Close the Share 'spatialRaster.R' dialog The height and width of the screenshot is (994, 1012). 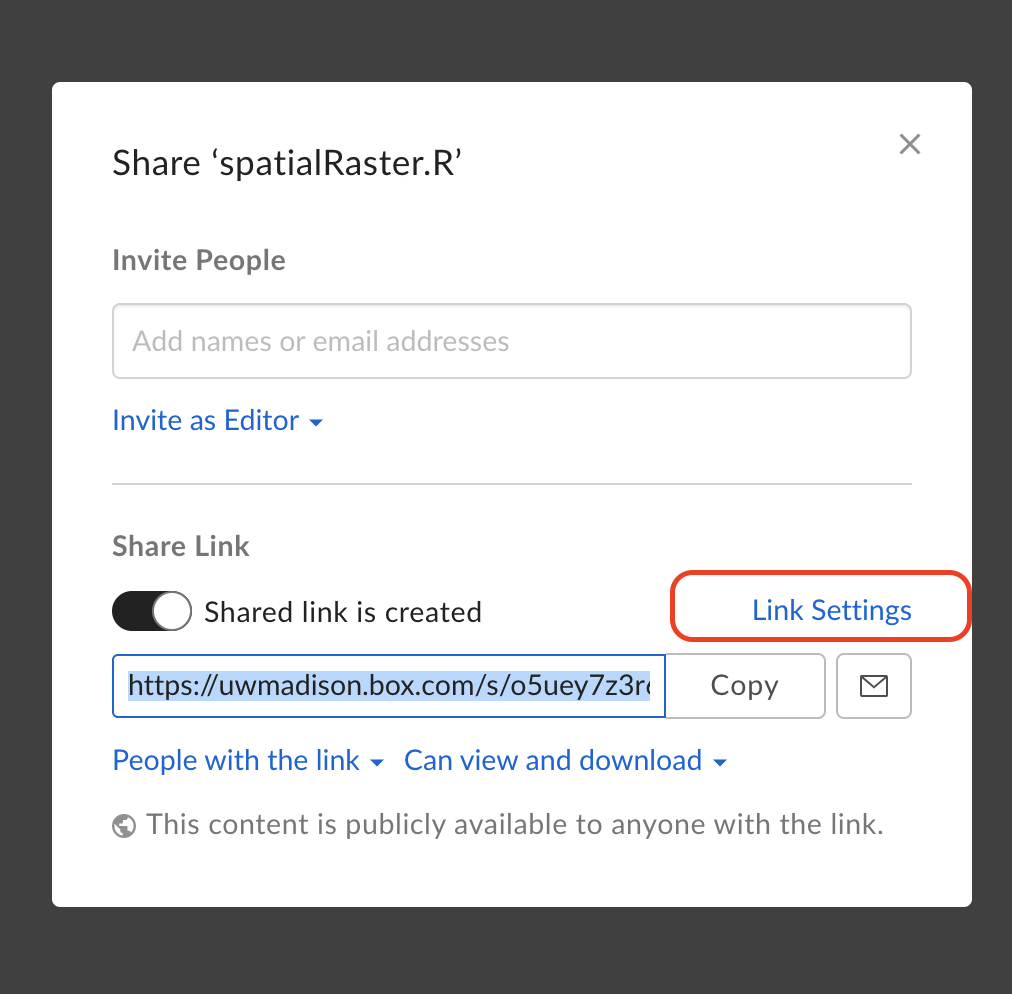(x=909, y=144)
